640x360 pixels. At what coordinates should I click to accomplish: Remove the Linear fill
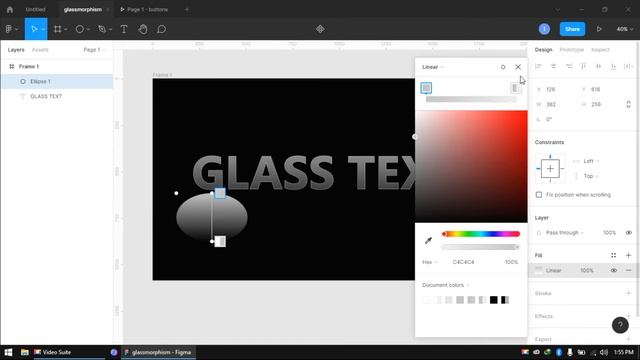point(629,270)
